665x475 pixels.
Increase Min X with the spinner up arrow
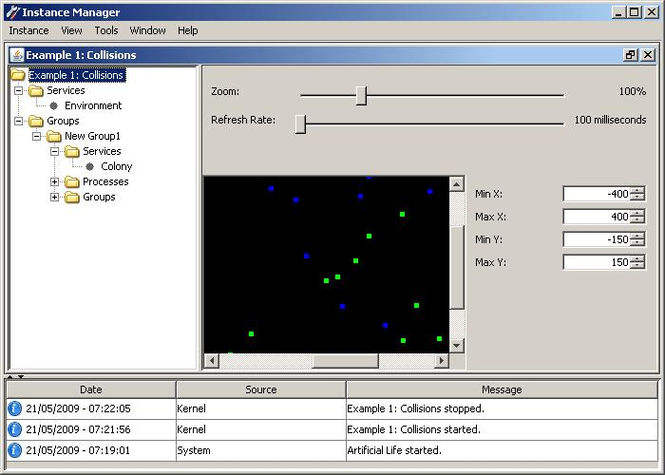click(x=637, y=190)
